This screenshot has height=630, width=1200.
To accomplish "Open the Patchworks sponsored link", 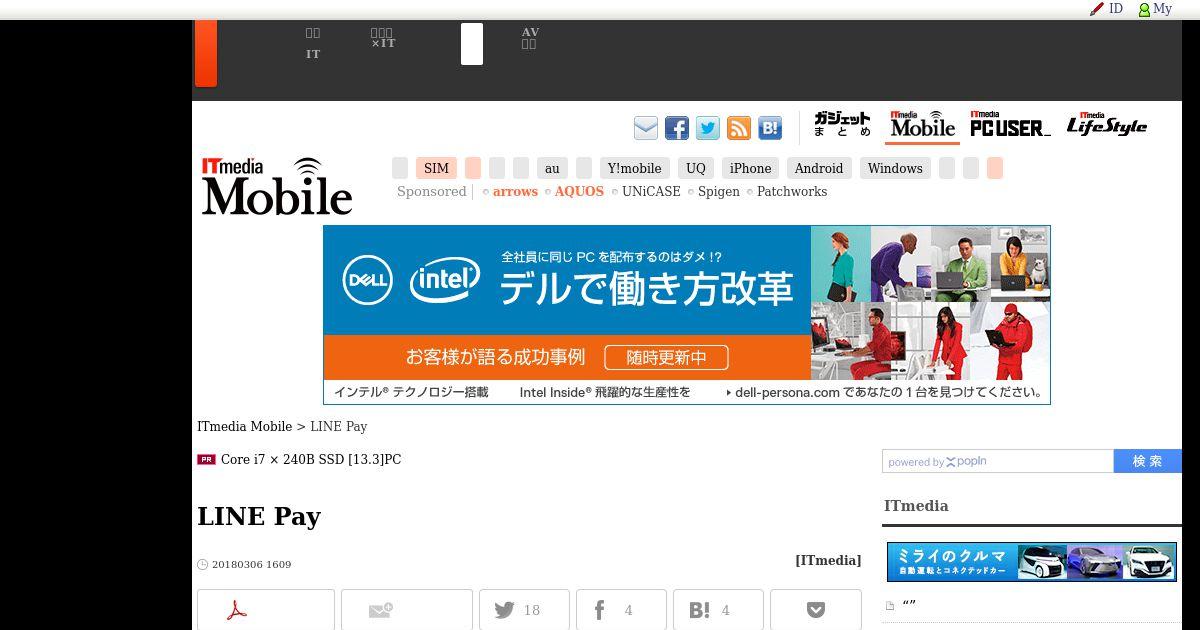I will point(792,192).
